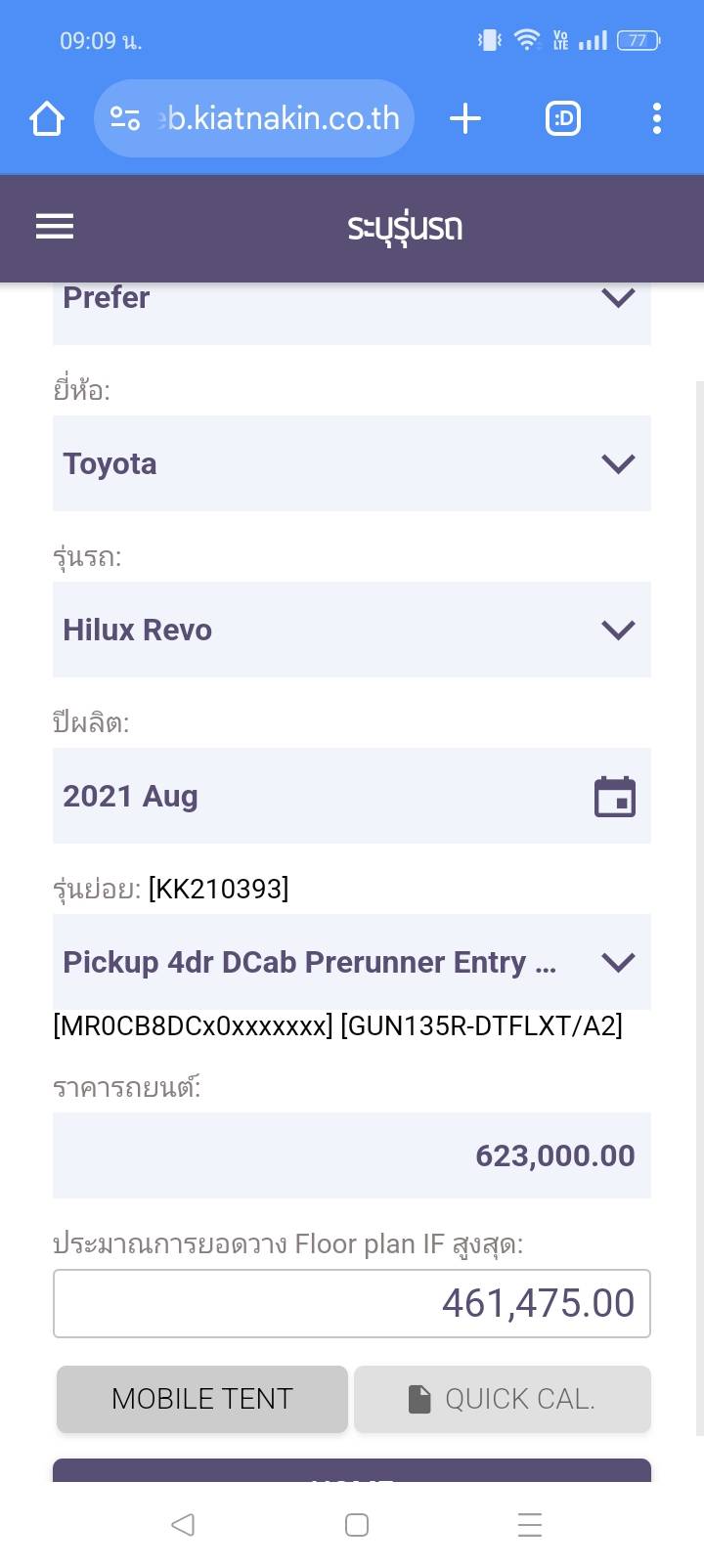
Task: Expand the Pickup 4dr DCab sub-model dropdown
Action: pyautogui.click(x=352, y=962)
